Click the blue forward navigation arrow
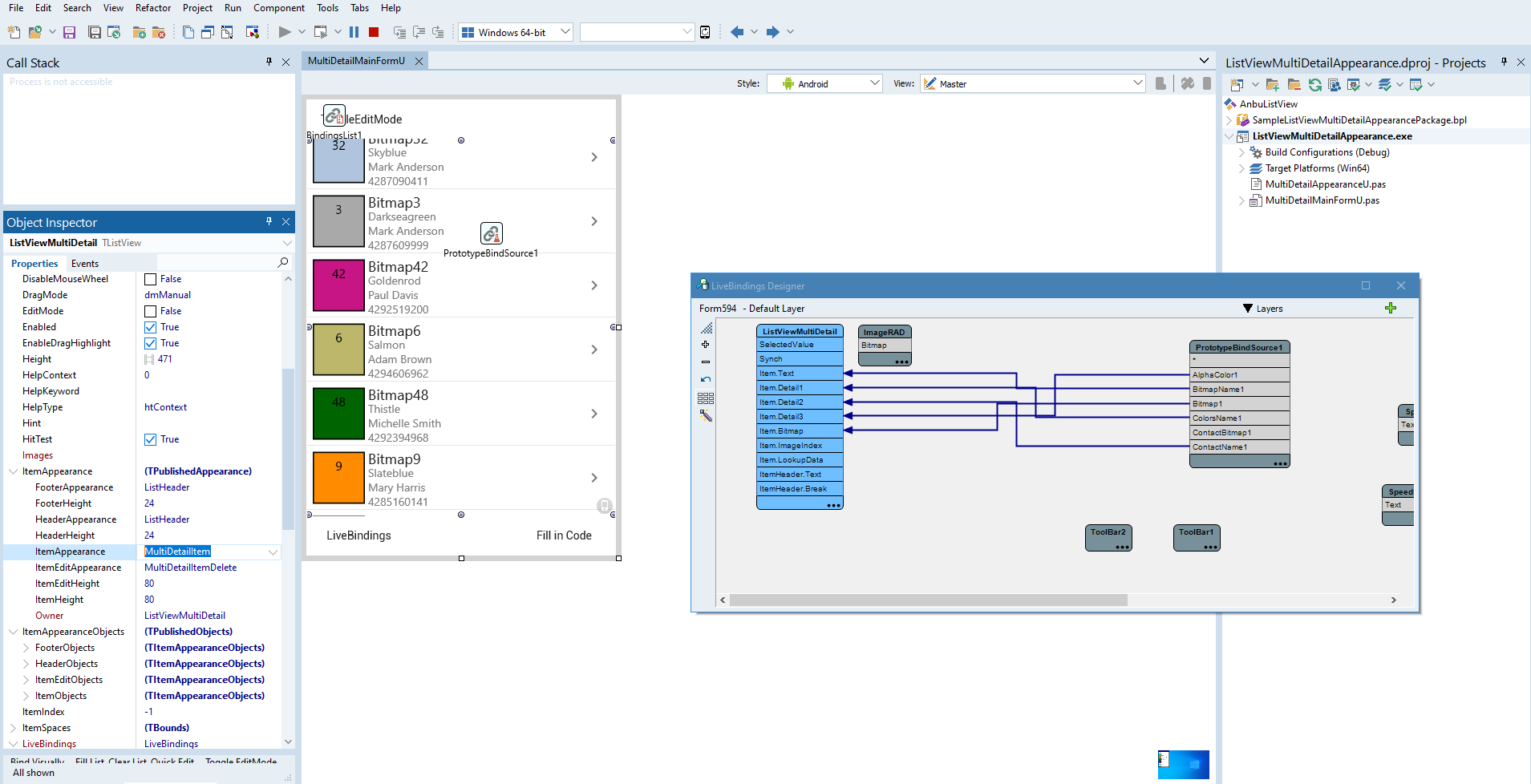 772,32
